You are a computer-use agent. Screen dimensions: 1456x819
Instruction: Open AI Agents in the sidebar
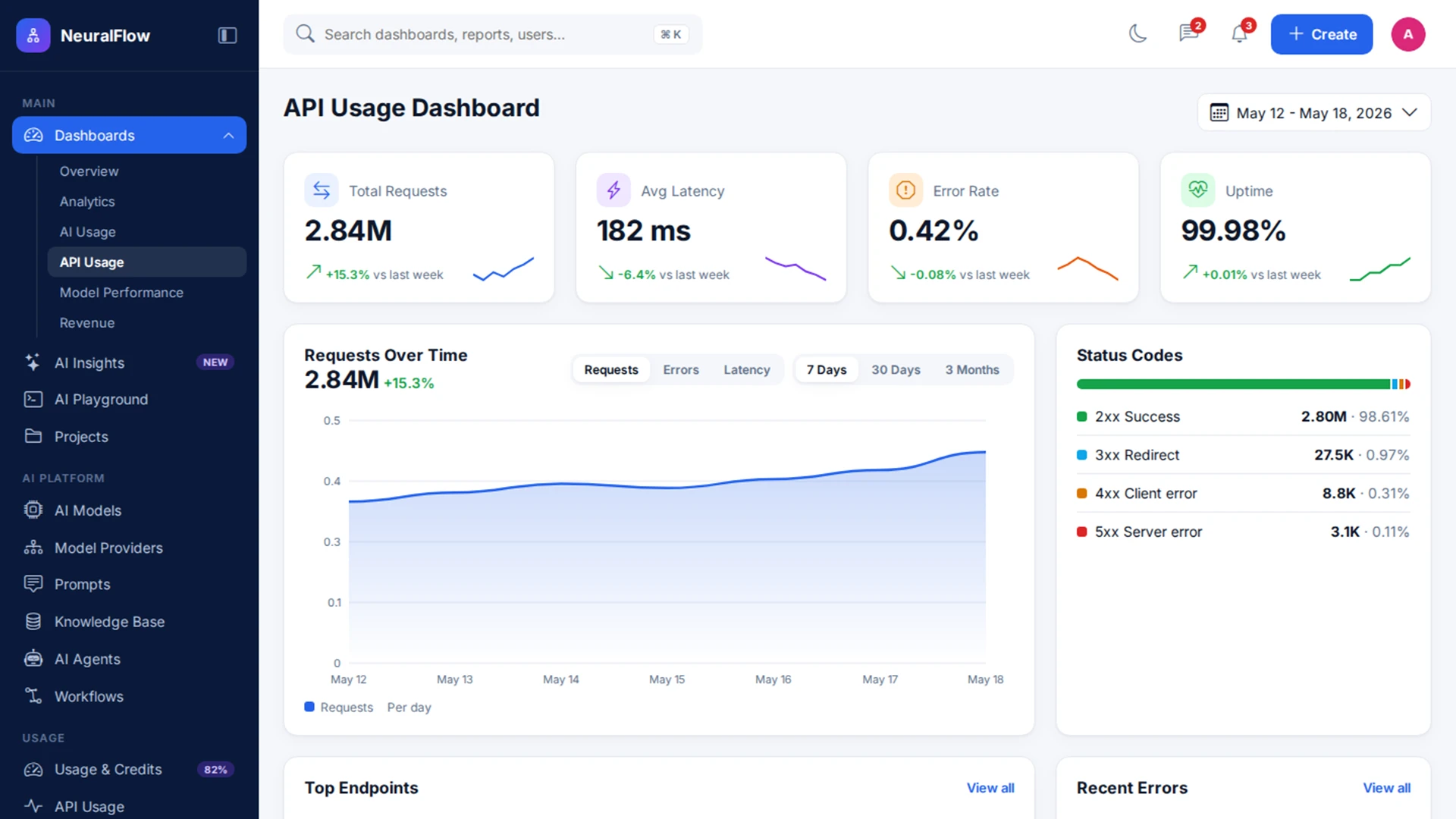click(129, 659)
